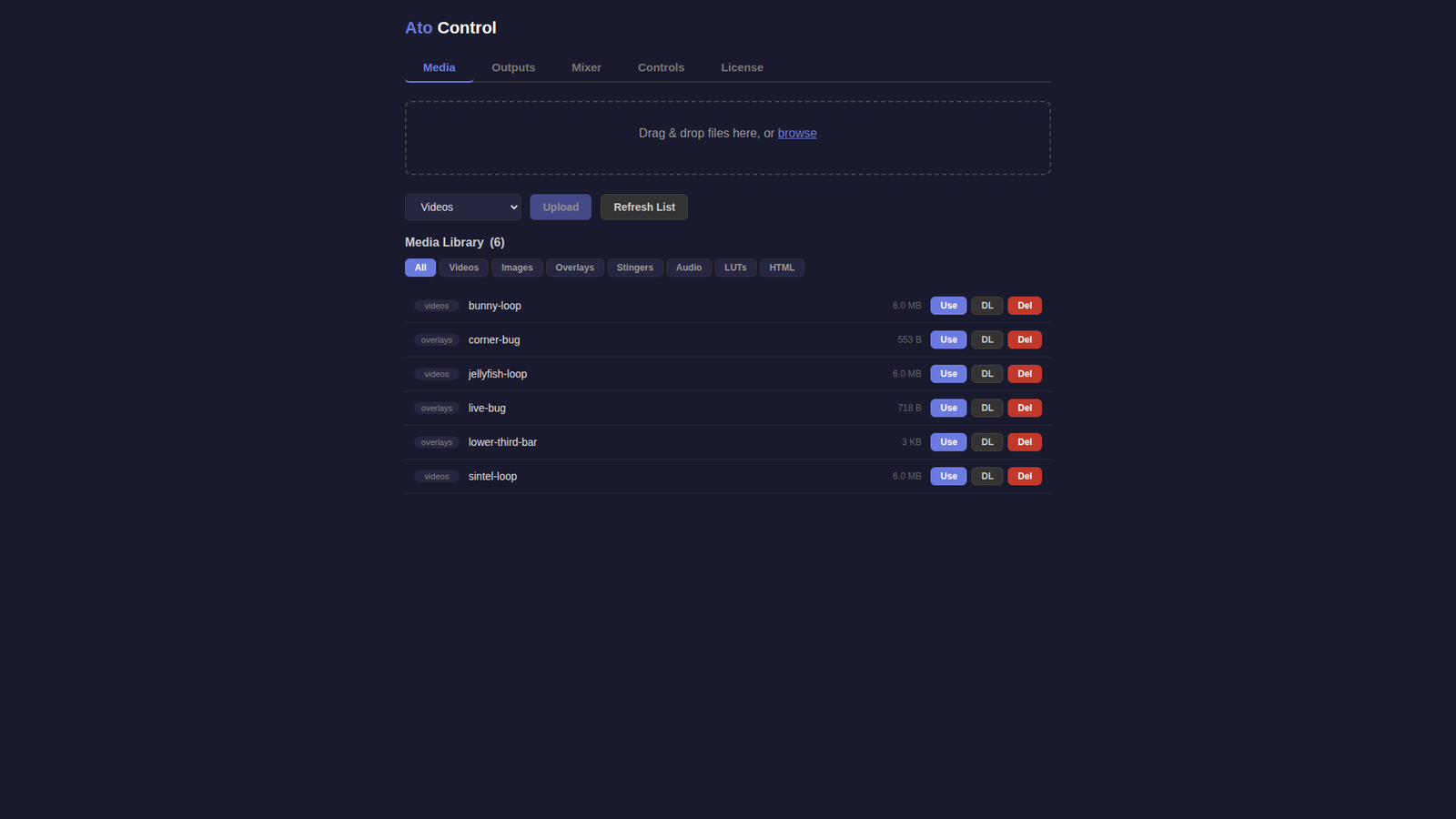Switch to the Outputs tab
Viewport: 1456px width, 819px height.
click(513, 66)
